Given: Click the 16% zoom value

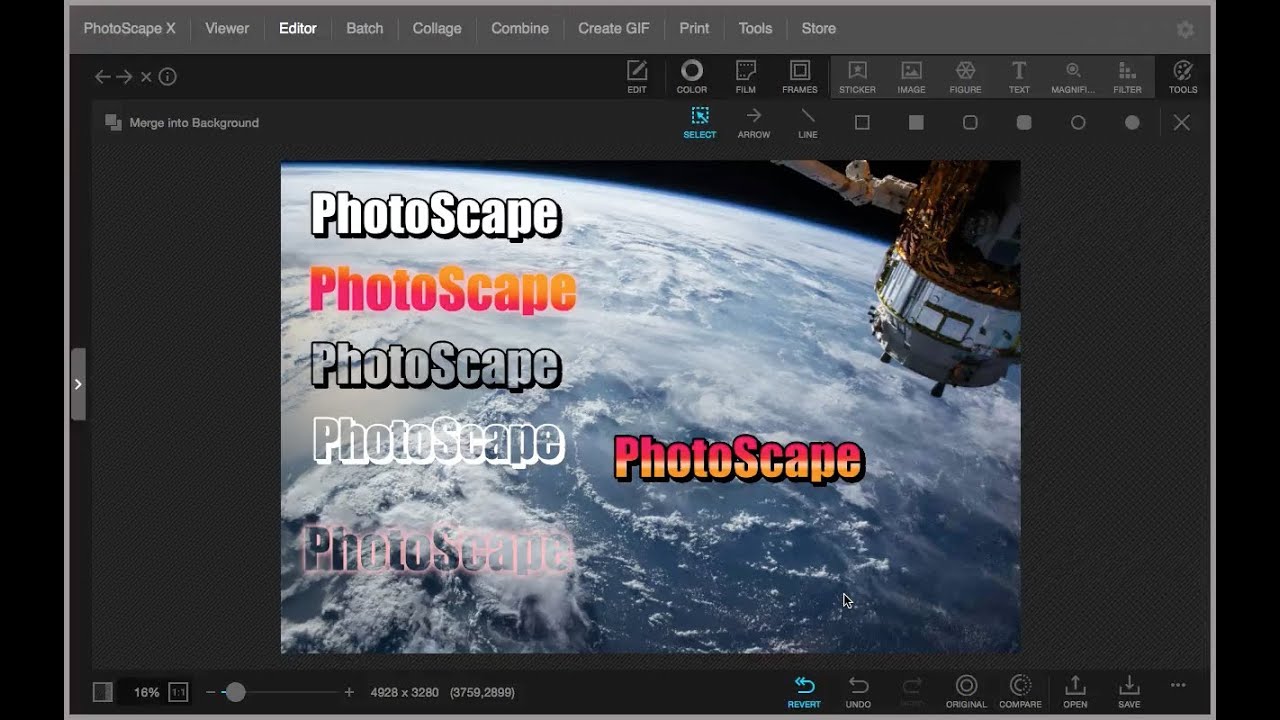Looking at the screenshot, I should pos(146,692).
